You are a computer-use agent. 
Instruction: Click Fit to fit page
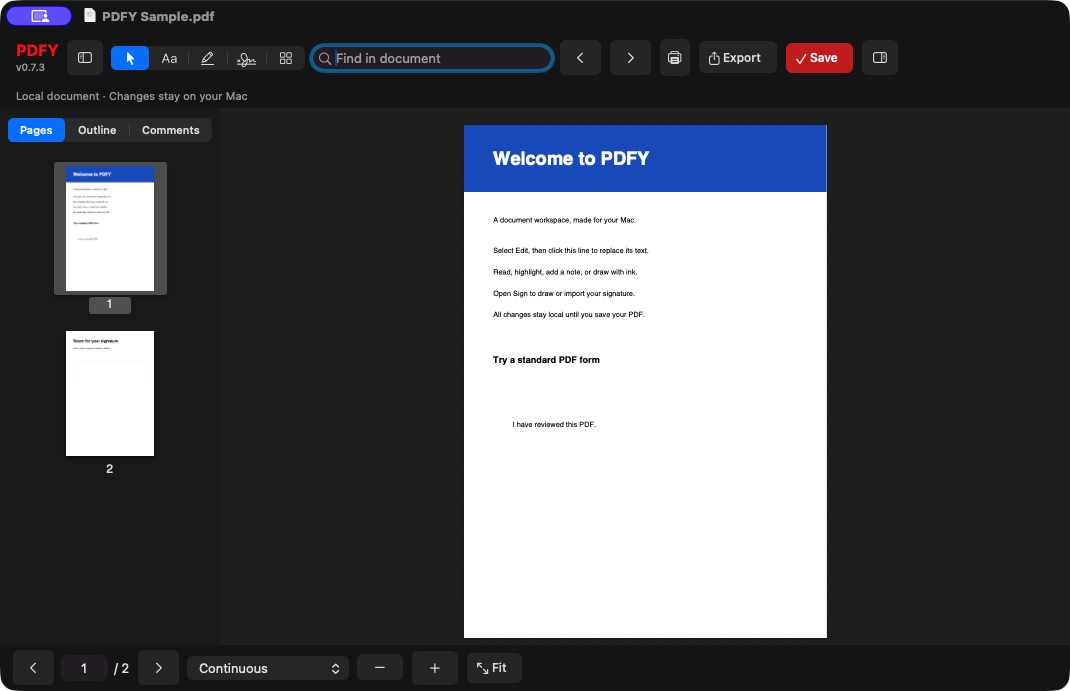point(494,668)
